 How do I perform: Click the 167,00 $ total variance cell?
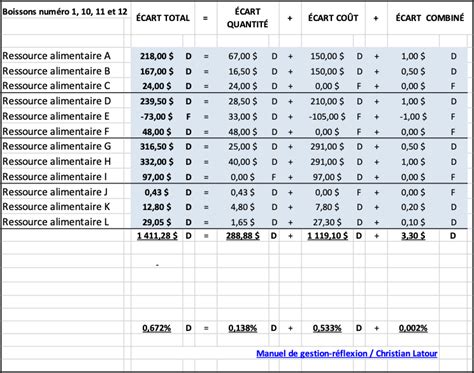[x=157, y=71]
